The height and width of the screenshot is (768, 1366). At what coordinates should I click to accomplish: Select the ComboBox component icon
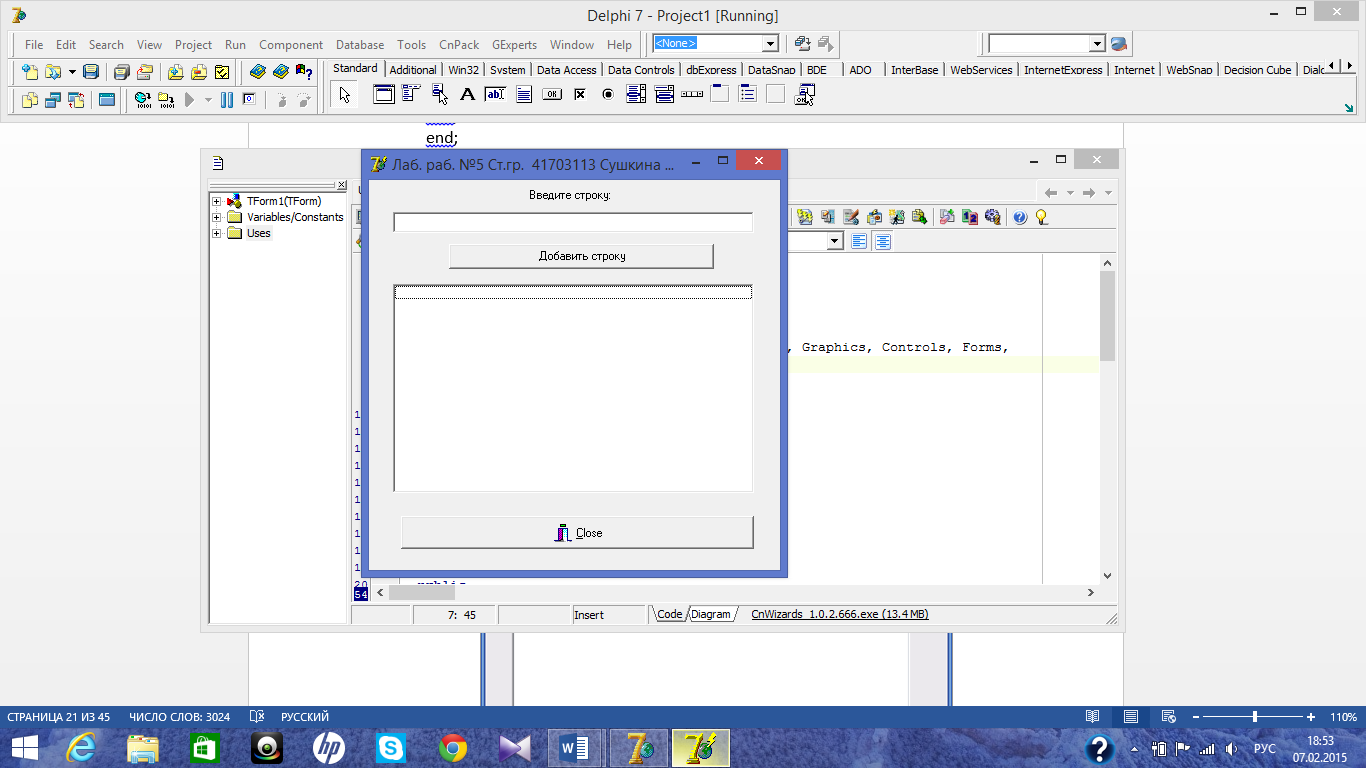pos(663,95)
